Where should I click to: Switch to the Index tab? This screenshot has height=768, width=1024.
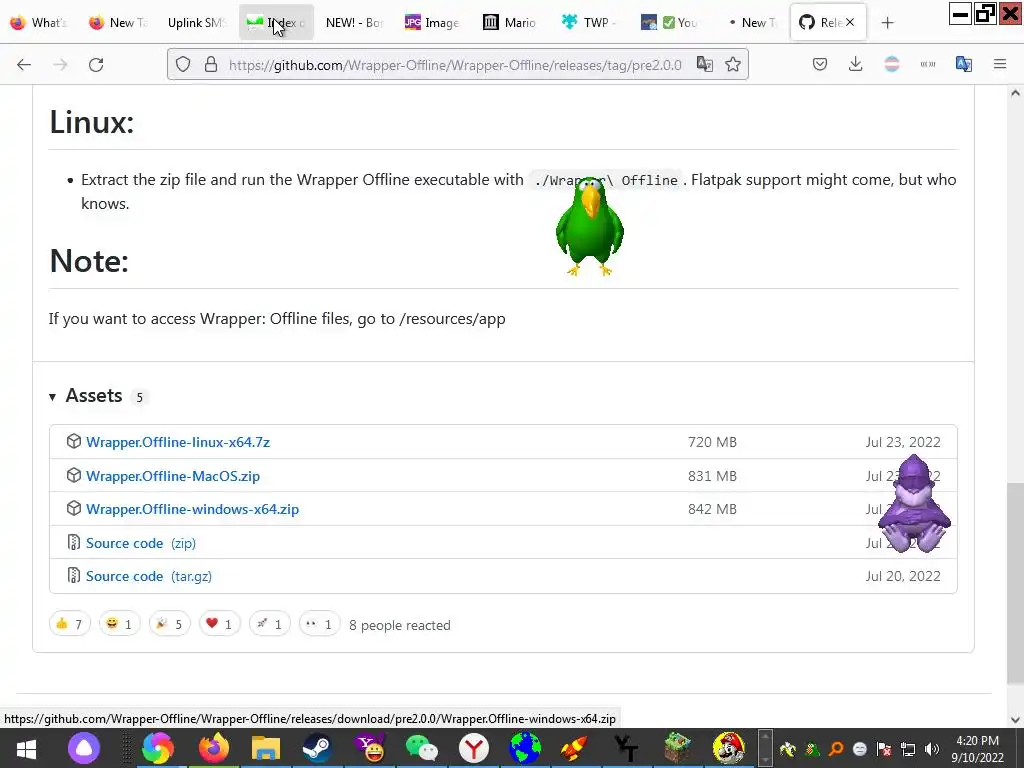[x=276, y=22]
